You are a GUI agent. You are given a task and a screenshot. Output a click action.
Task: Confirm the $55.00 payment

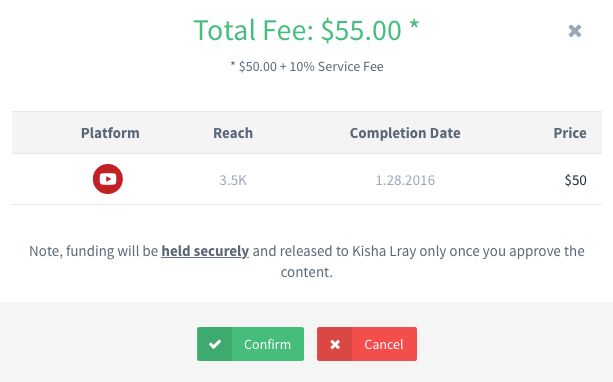coord(250,344)
